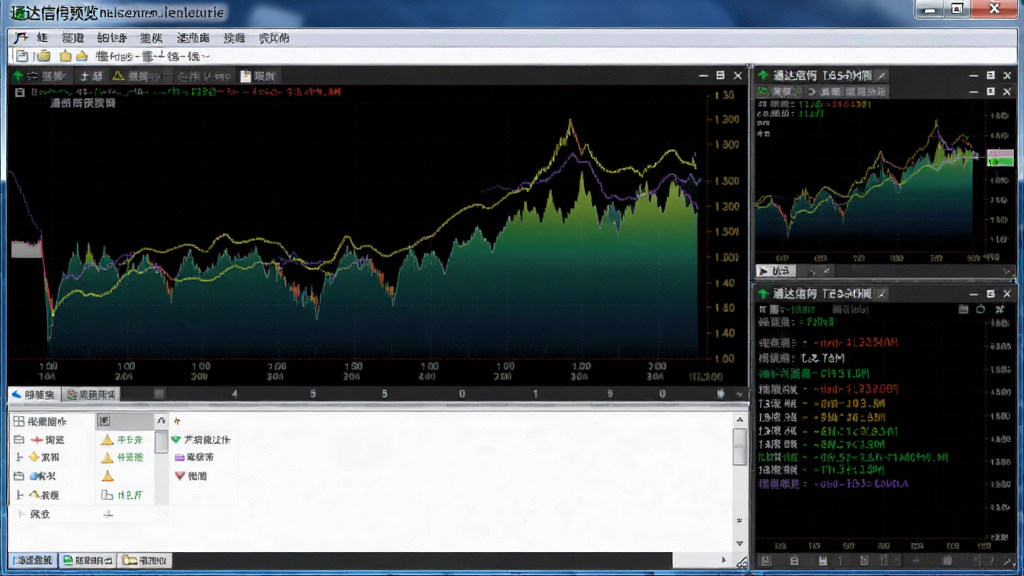Viewport: 1024px width, 576px height.
Task: Click the right arrow on the bottom horizontal scrollbar
Action: [x=723, y=560]
